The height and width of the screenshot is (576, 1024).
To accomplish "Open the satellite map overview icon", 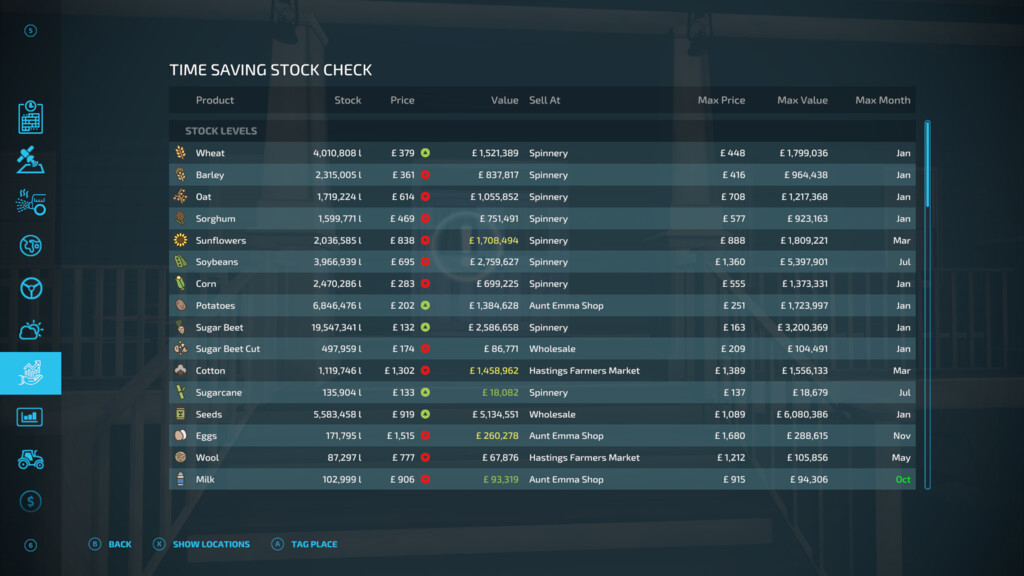I will (x=31, y=160).
